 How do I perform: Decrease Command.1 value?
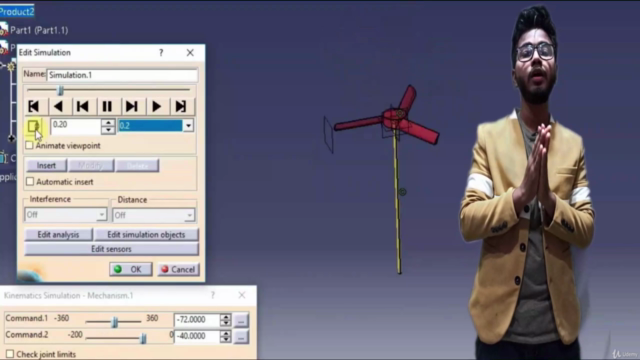pos(225,323)
